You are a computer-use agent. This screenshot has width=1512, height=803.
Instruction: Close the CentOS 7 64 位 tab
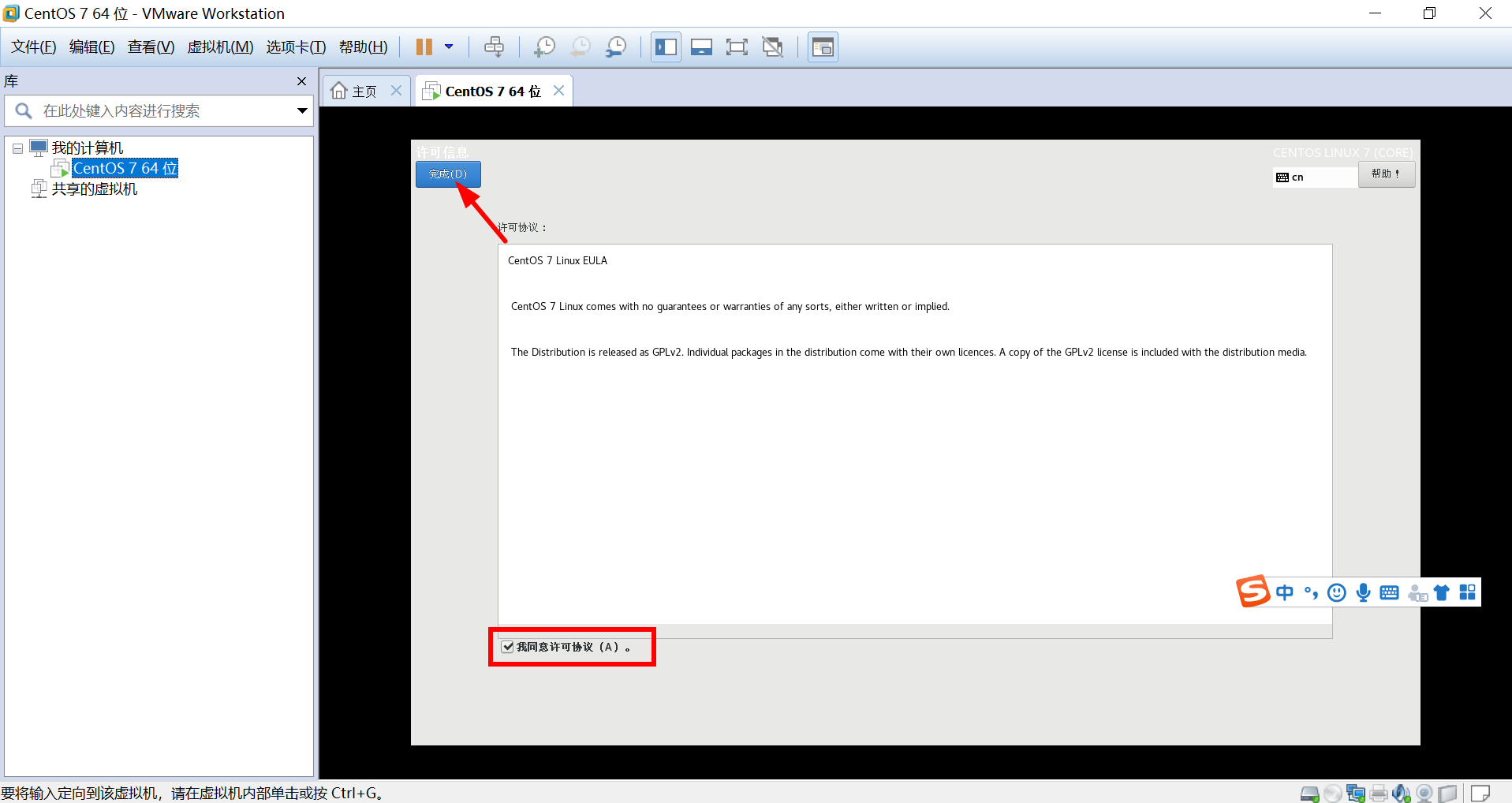pyautogui.click(x=559, y=91)
